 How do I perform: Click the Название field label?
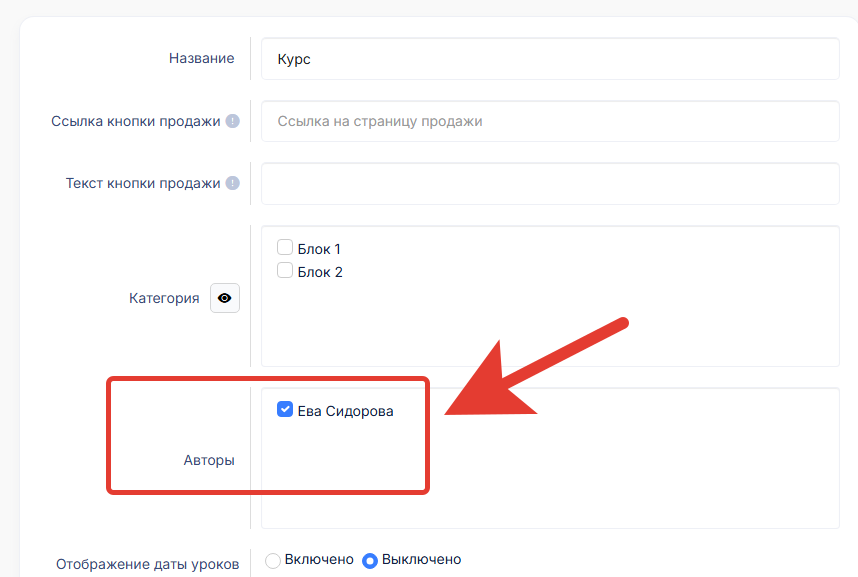point(201,59)
